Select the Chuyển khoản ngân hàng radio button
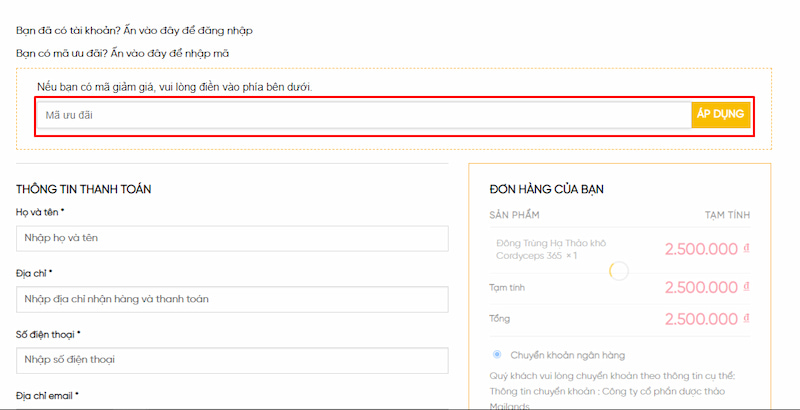 [x=497, y=355]
